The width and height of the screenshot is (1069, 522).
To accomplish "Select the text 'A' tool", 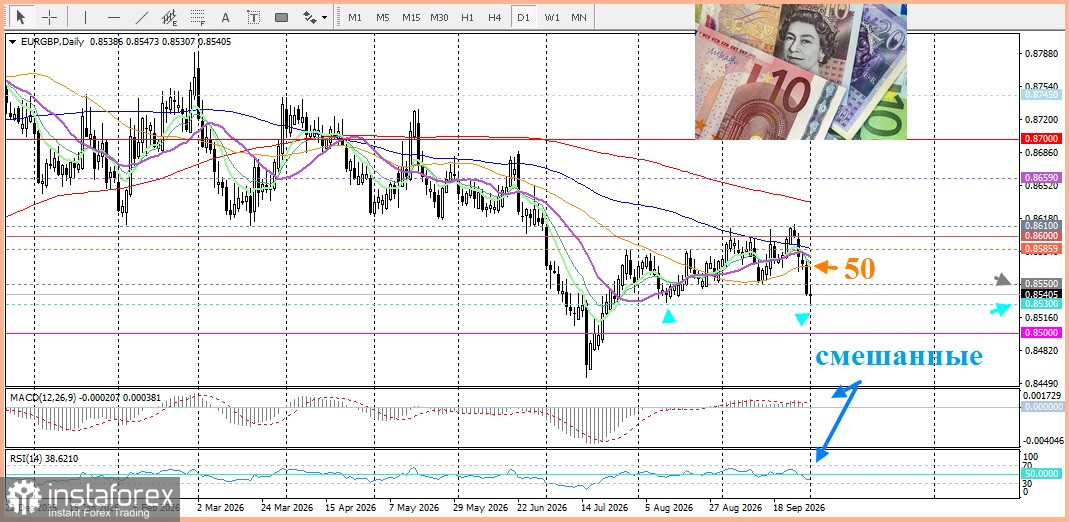I will [x=226, y=17].
